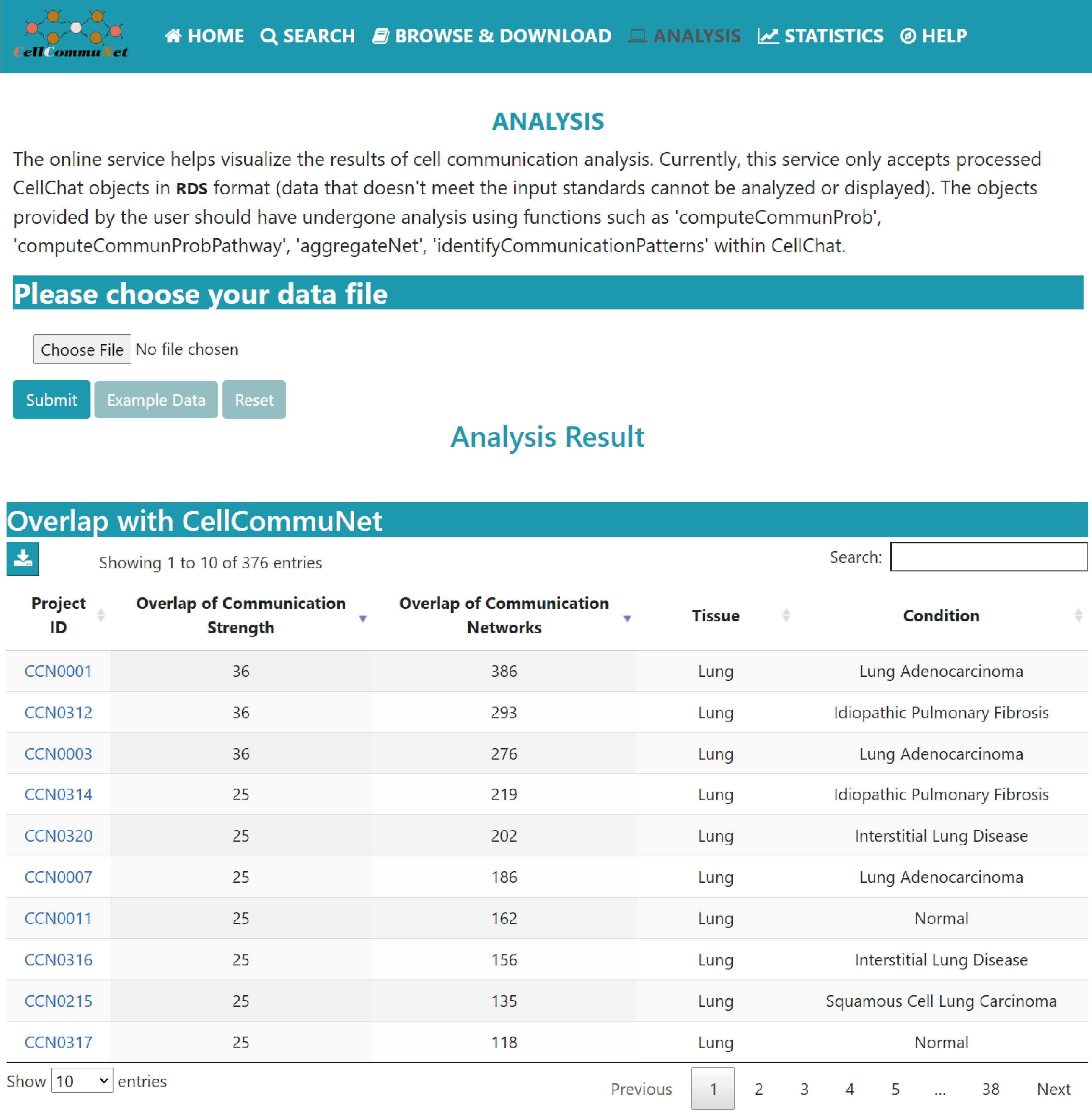Open the STATISTICS page
Image resolution: width=1092 pixels, height=1113 pixels.
820,36
